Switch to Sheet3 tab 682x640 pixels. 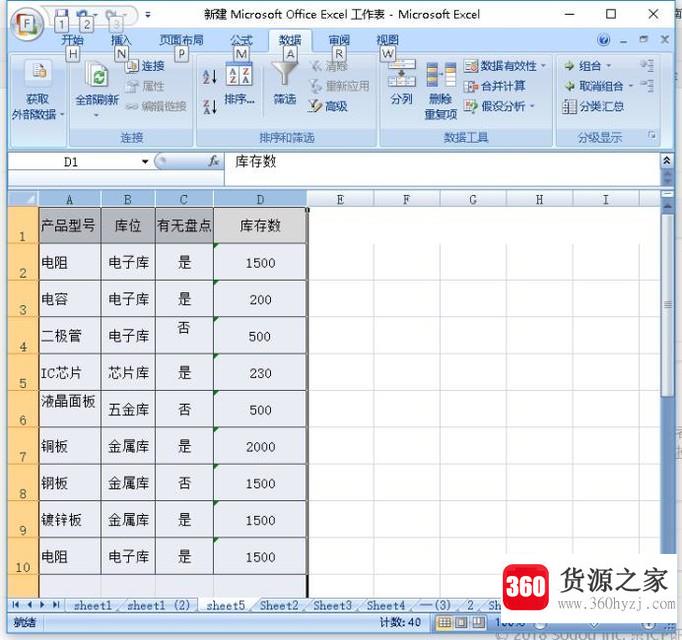pyautogui.click(x=332, y=605)
